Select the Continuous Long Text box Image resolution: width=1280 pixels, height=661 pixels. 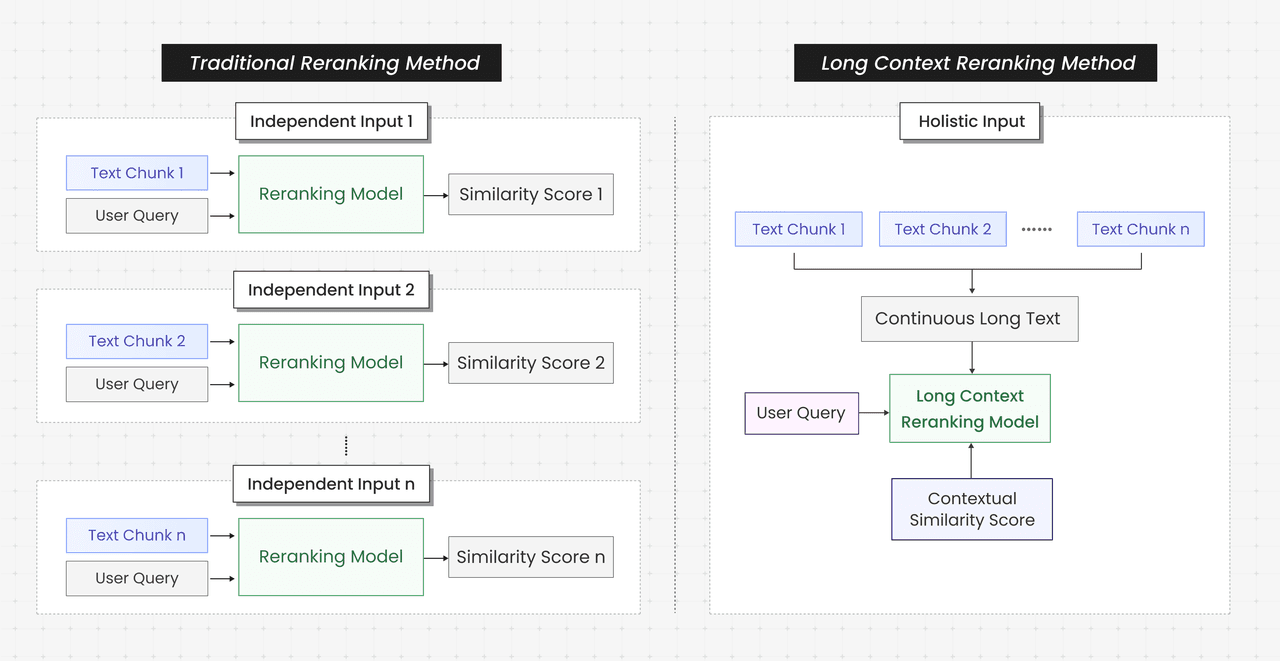[968, 319]
